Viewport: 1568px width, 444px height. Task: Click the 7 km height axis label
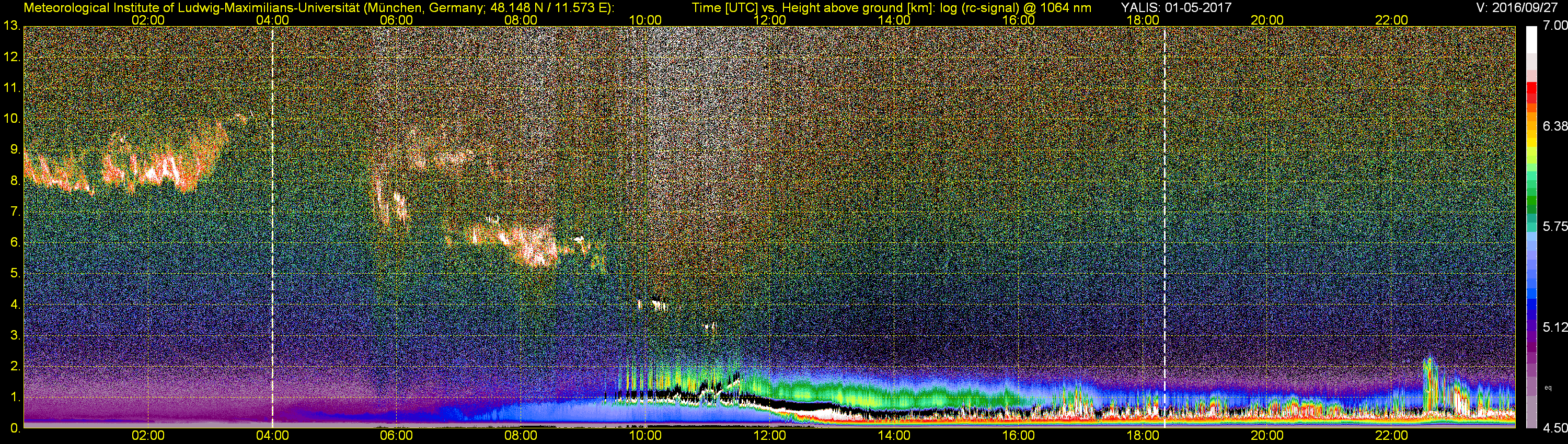point(15,212)
